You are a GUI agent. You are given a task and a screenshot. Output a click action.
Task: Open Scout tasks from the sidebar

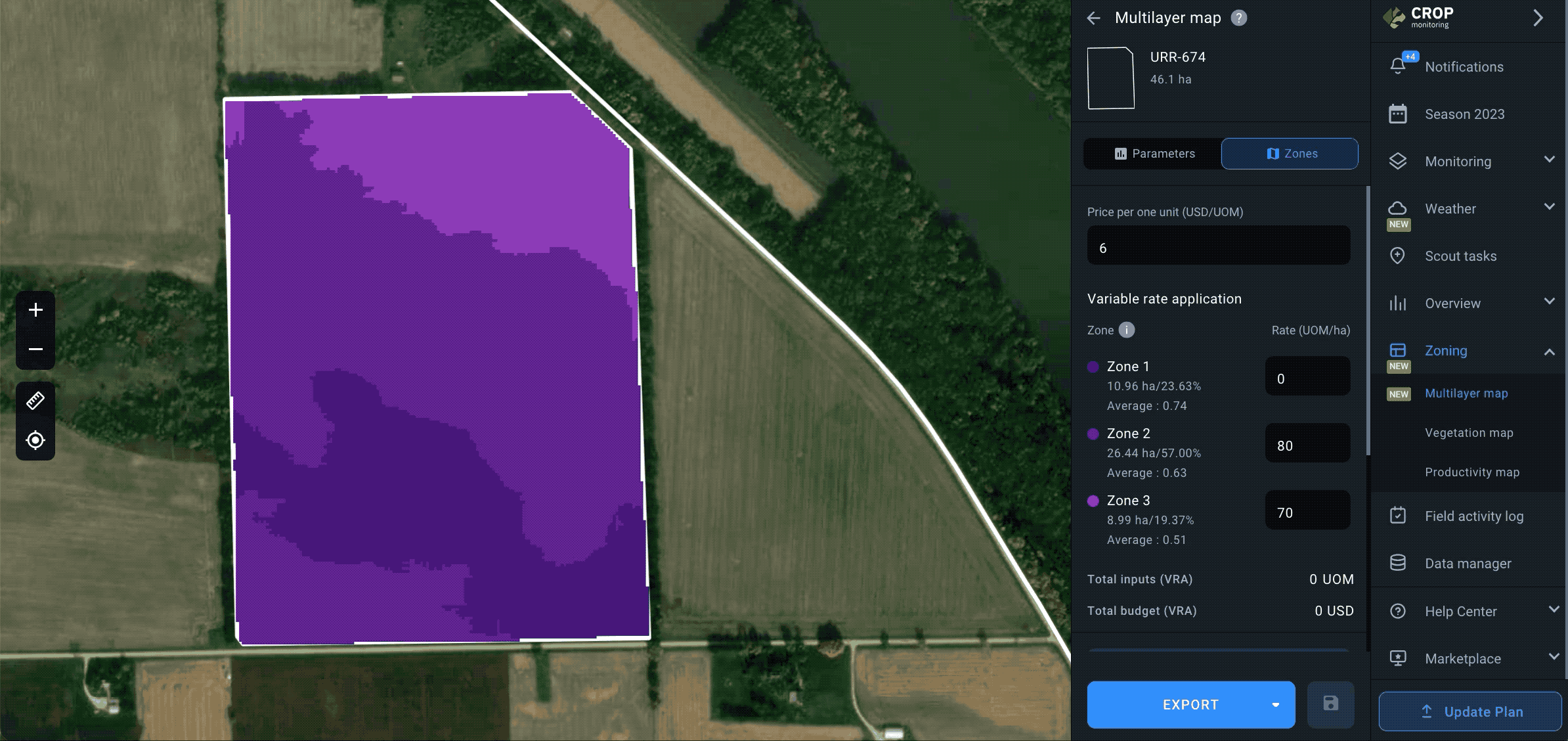coord(1459,256)
